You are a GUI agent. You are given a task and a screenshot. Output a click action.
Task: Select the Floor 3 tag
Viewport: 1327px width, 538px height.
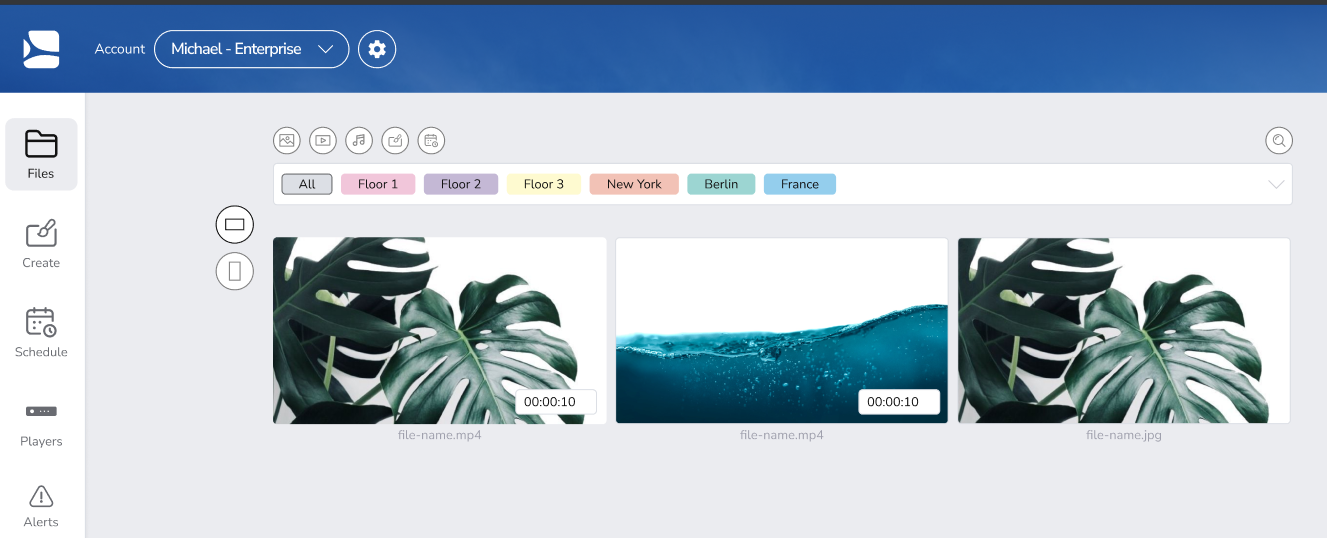click(544, 184)
